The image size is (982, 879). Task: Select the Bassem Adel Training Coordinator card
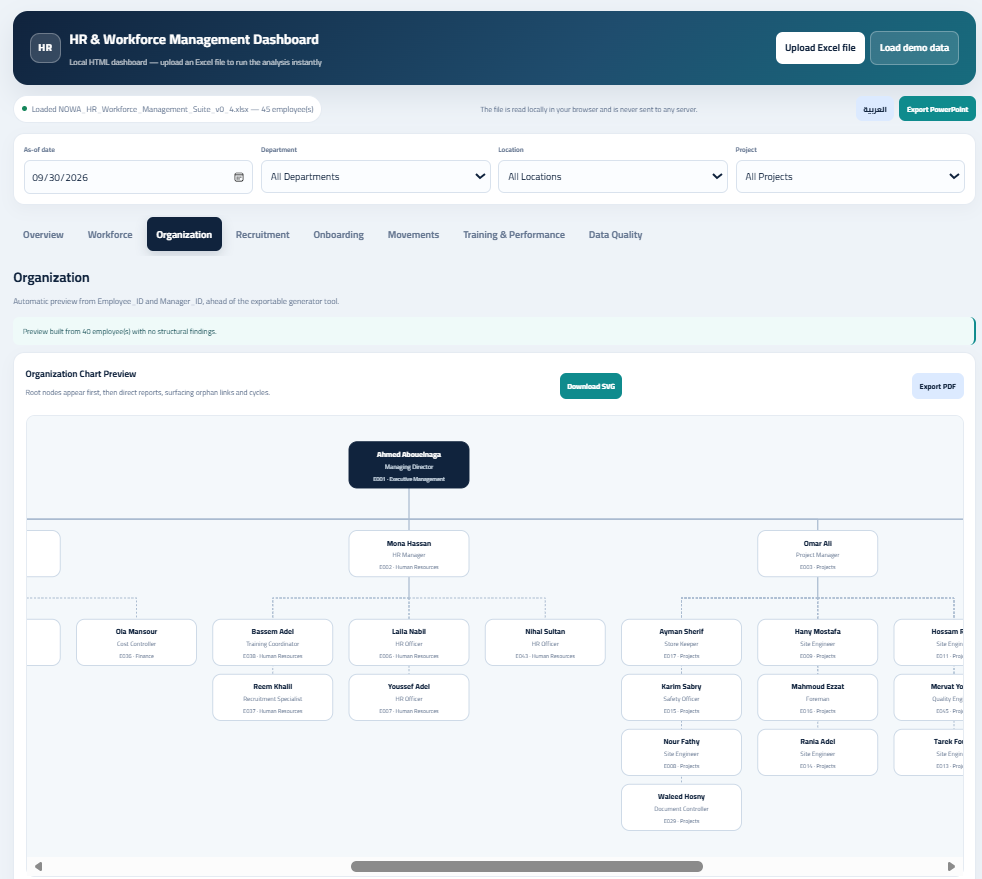[272, 643]
